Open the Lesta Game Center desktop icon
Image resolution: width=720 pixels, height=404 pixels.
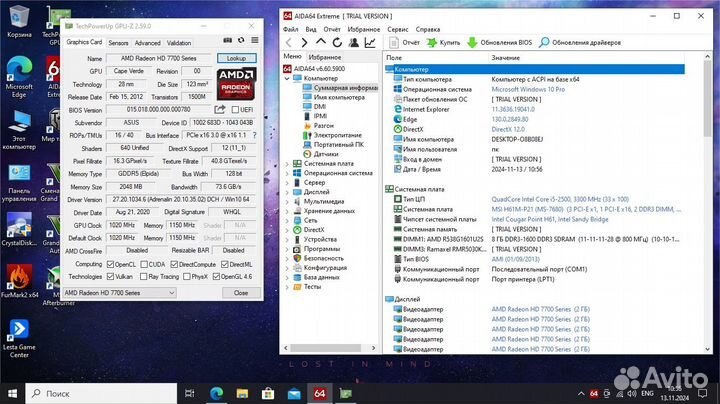(x=19, y=338)
